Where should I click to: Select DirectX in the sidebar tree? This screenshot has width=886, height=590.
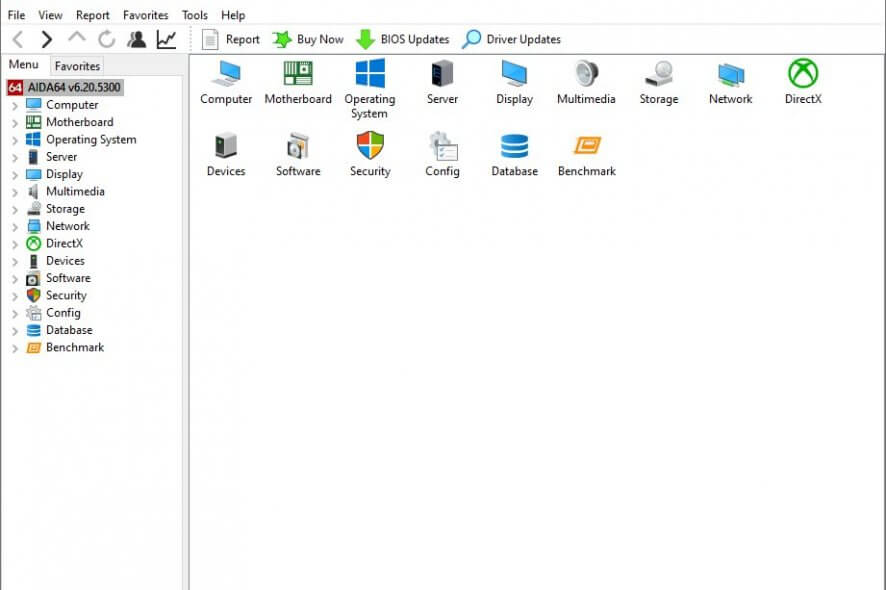(x=64, y=244)
